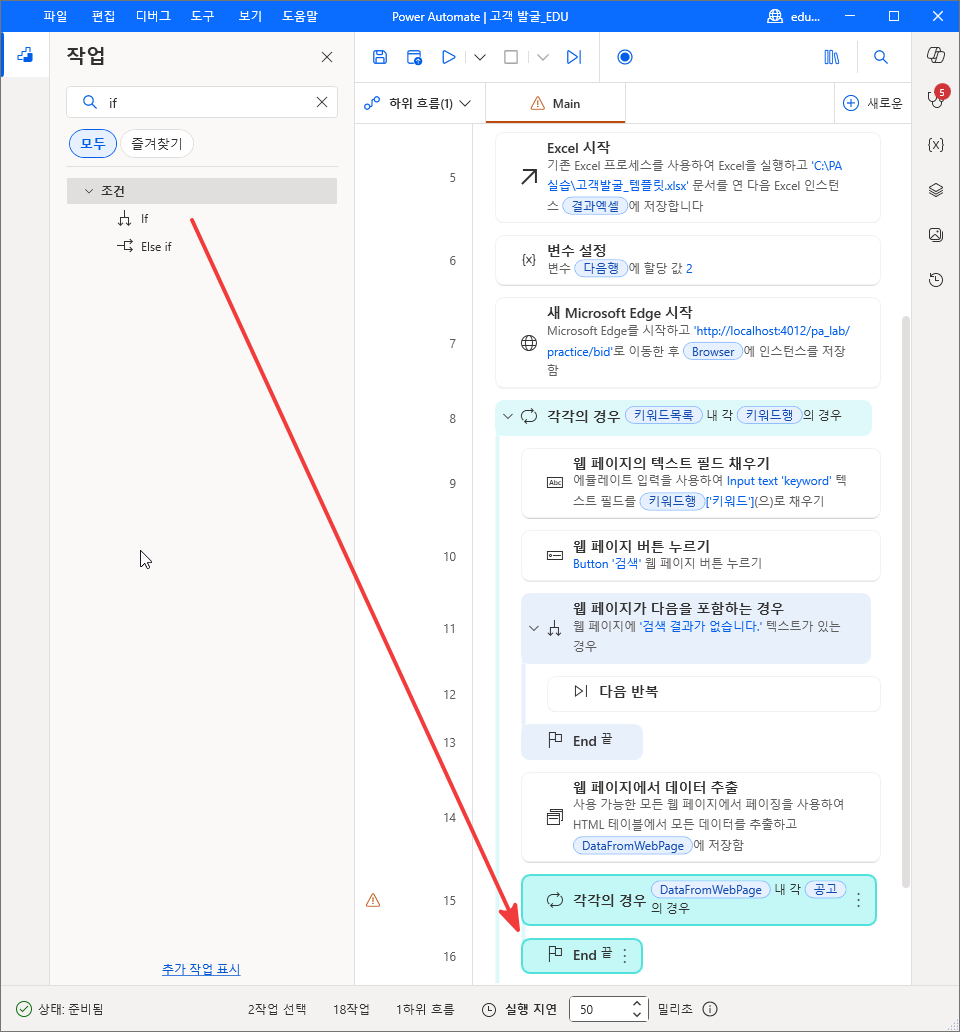
Task: Select the 변수 설정 action on line 6
Action: point(688,261)
